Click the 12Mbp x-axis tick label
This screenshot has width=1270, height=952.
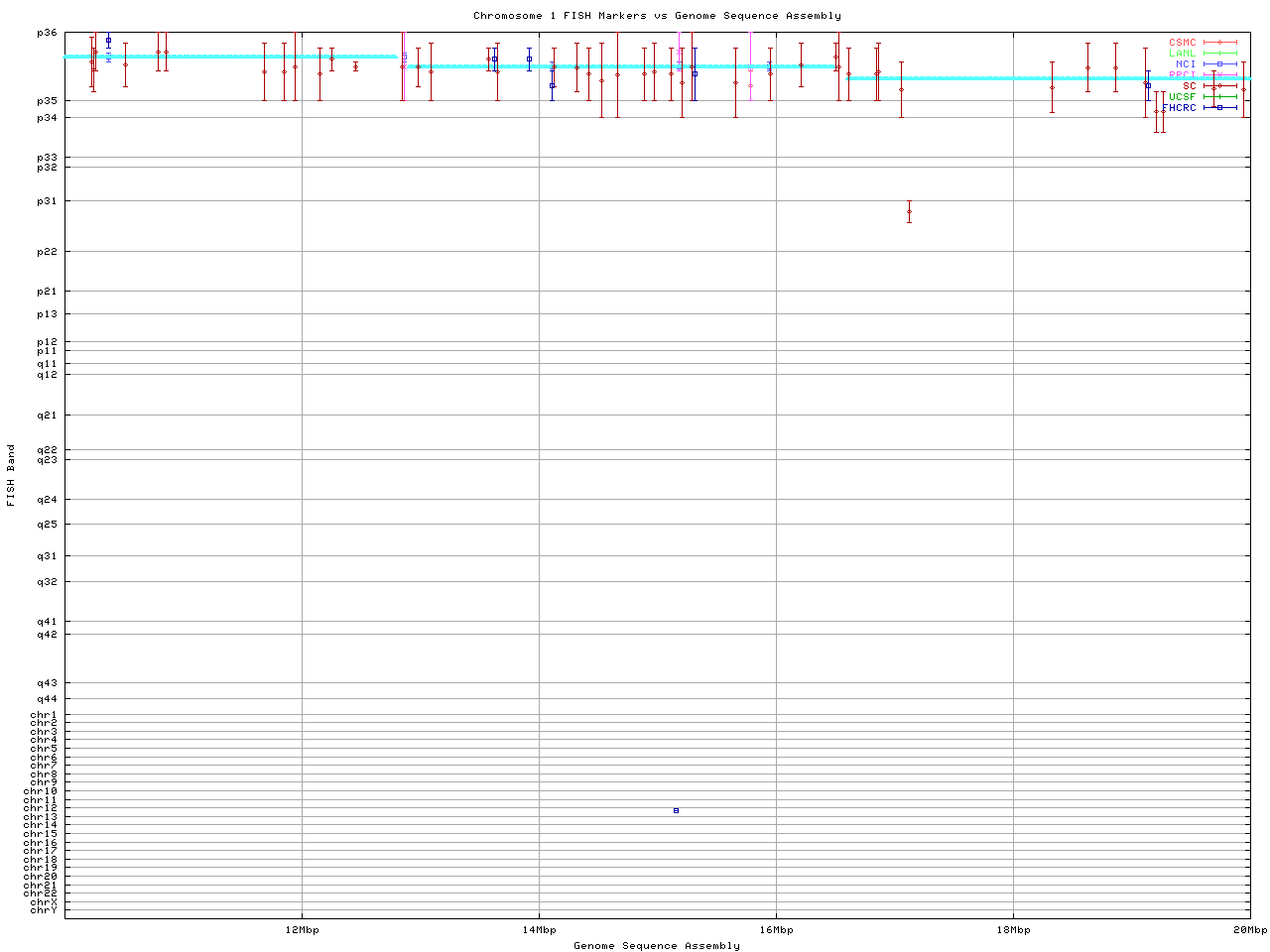tap(302, 930)
